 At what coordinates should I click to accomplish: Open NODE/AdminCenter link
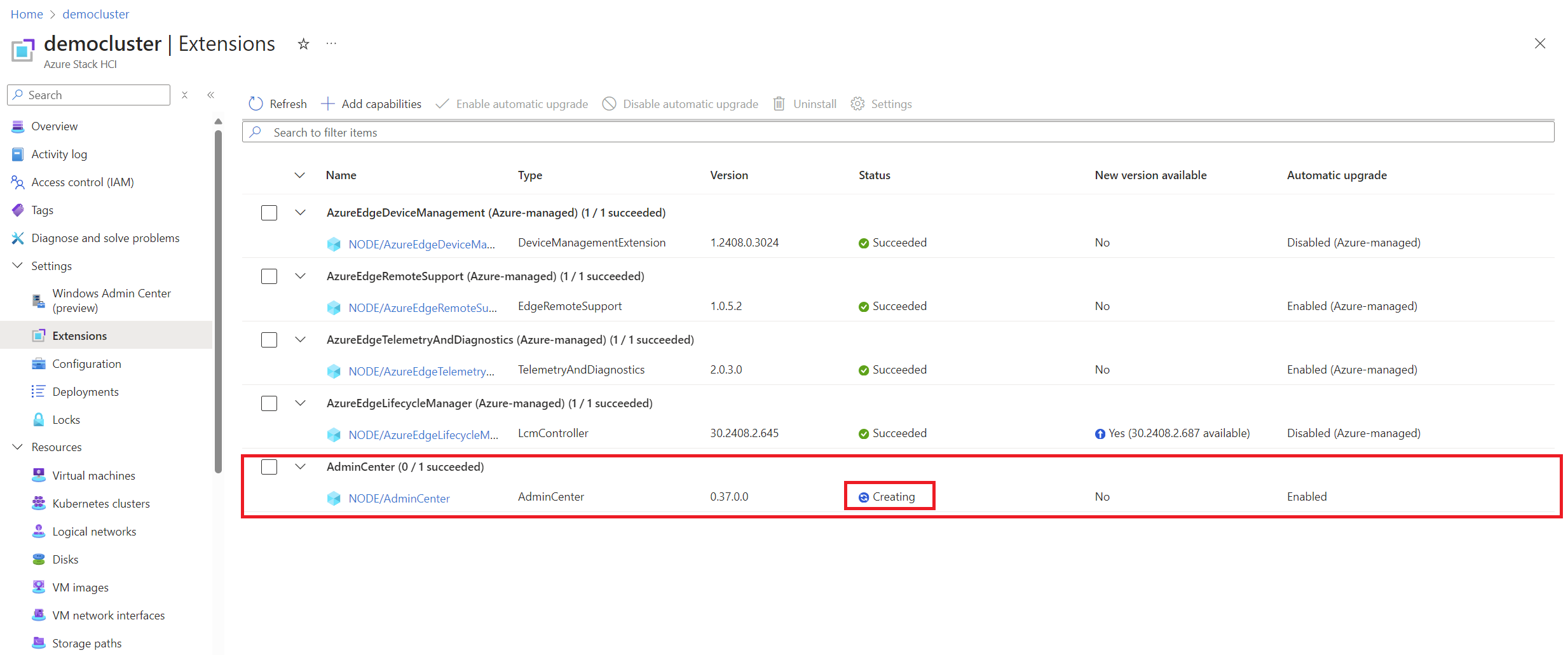click(399, 498)
